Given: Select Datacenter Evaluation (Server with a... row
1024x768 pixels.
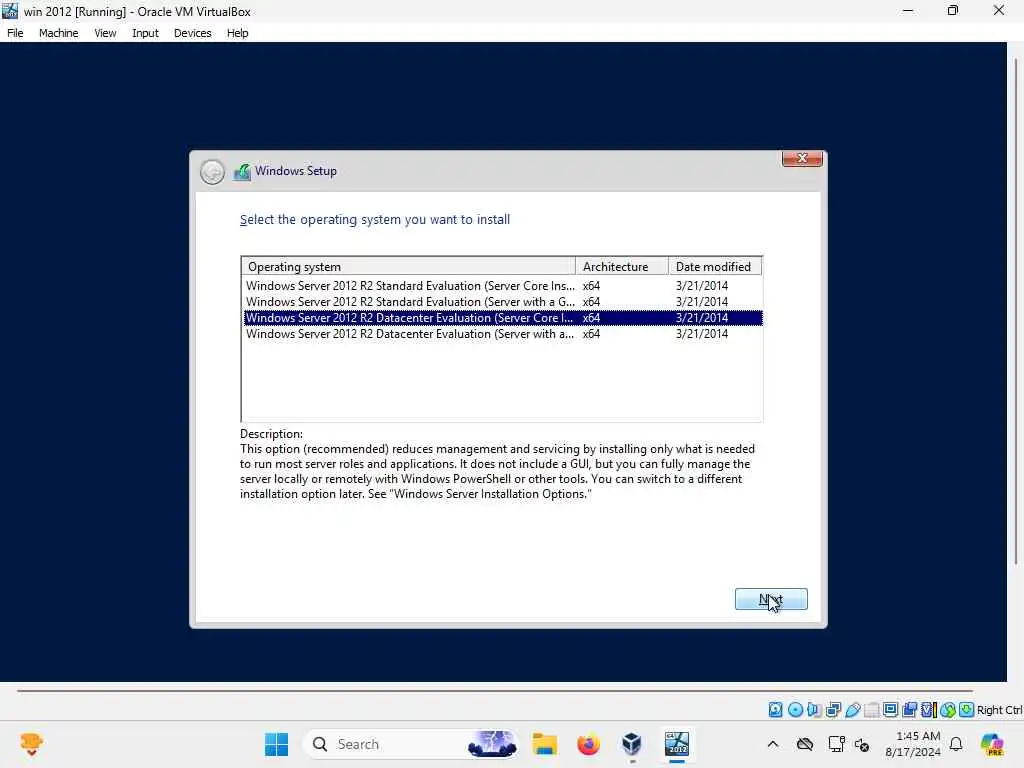Looking at the screenshot, I should pos(502,334).
